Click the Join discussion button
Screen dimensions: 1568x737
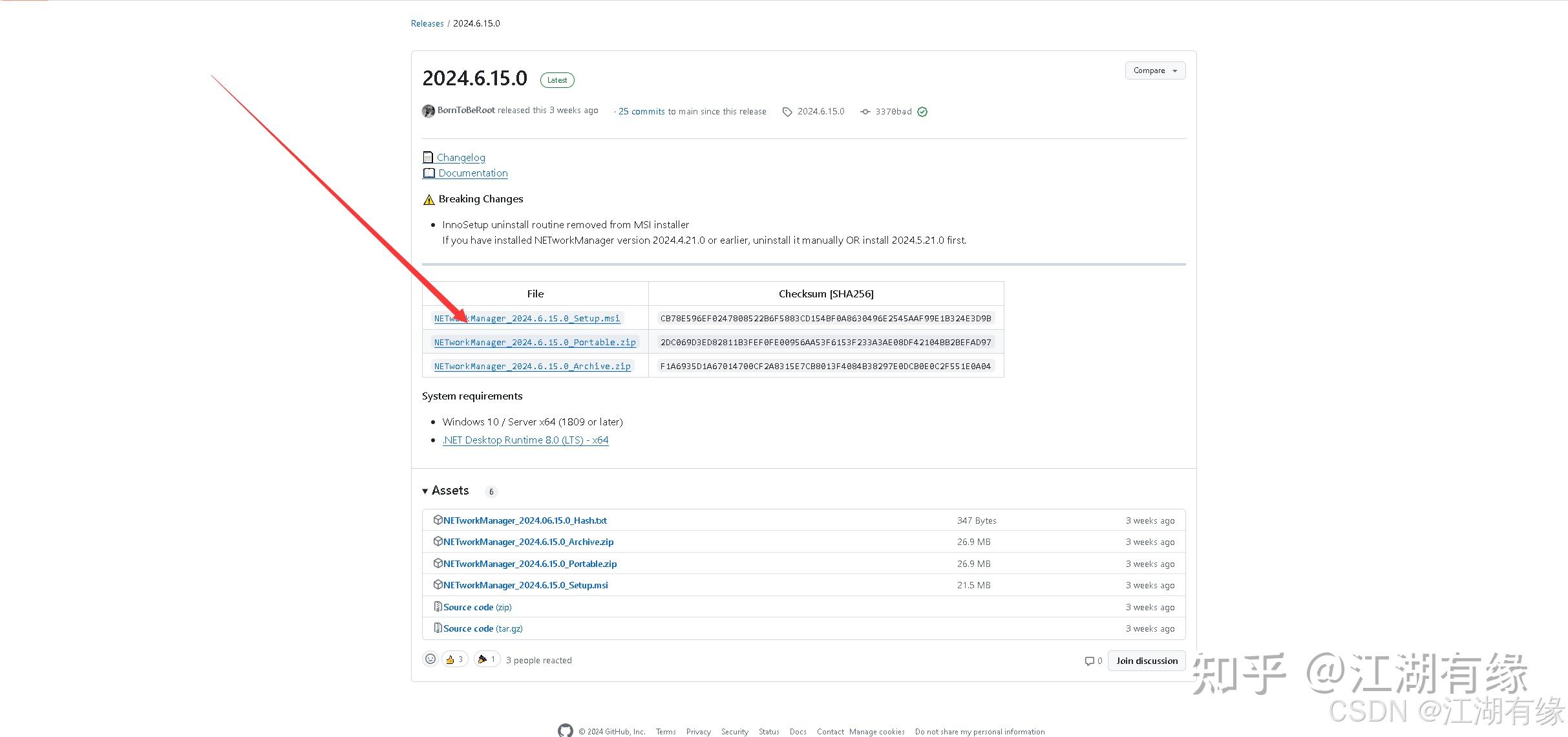click(1146, 660)
